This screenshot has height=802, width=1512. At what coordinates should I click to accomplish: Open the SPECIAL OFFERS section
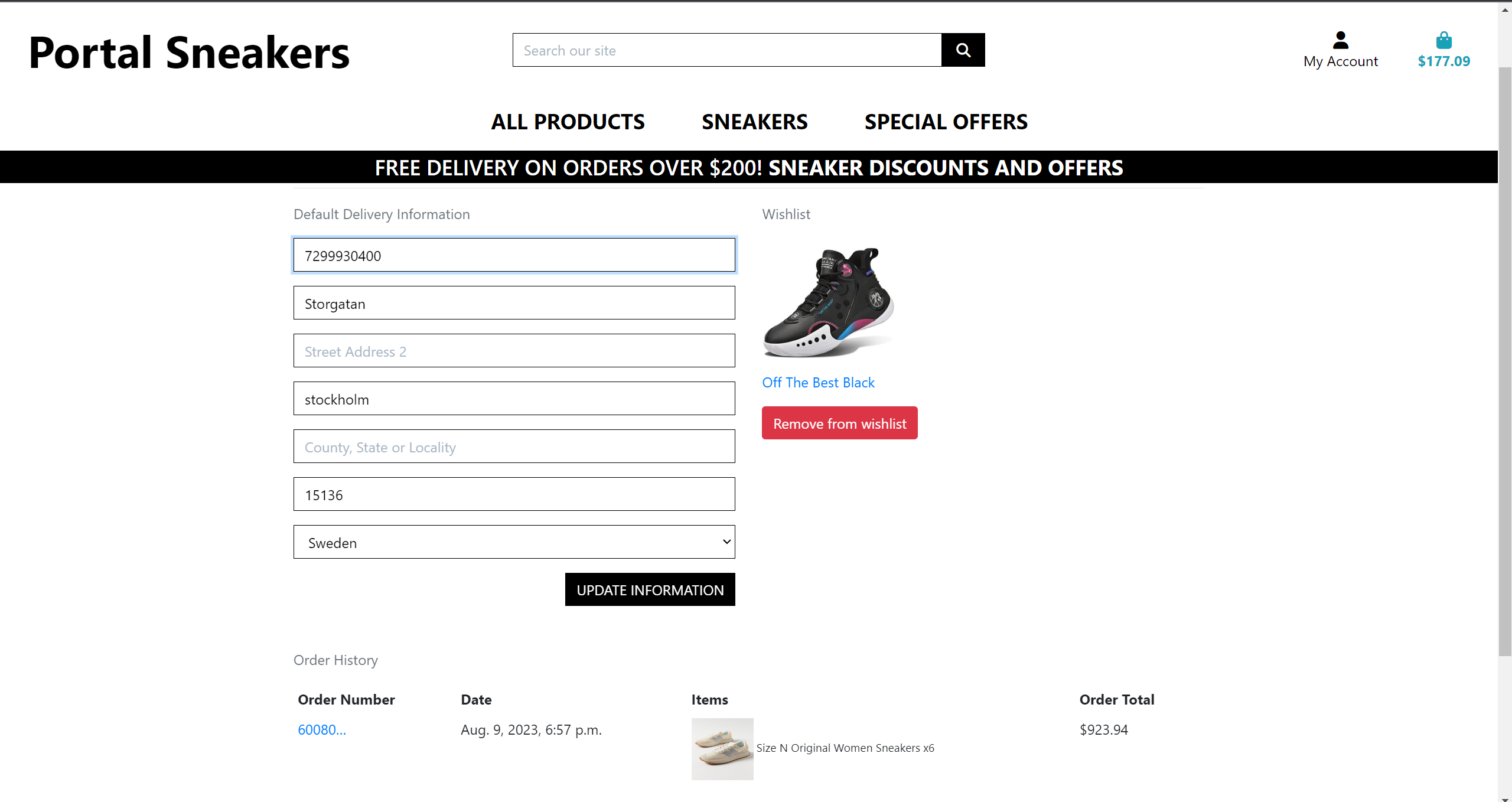click(x=946, y=122)
